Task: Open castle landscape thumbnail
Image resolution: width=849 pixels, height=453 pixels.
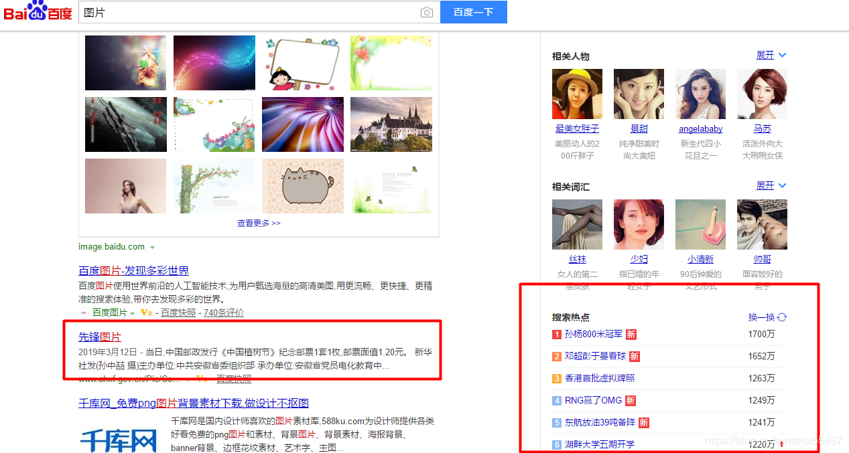Action: (391, 124)
